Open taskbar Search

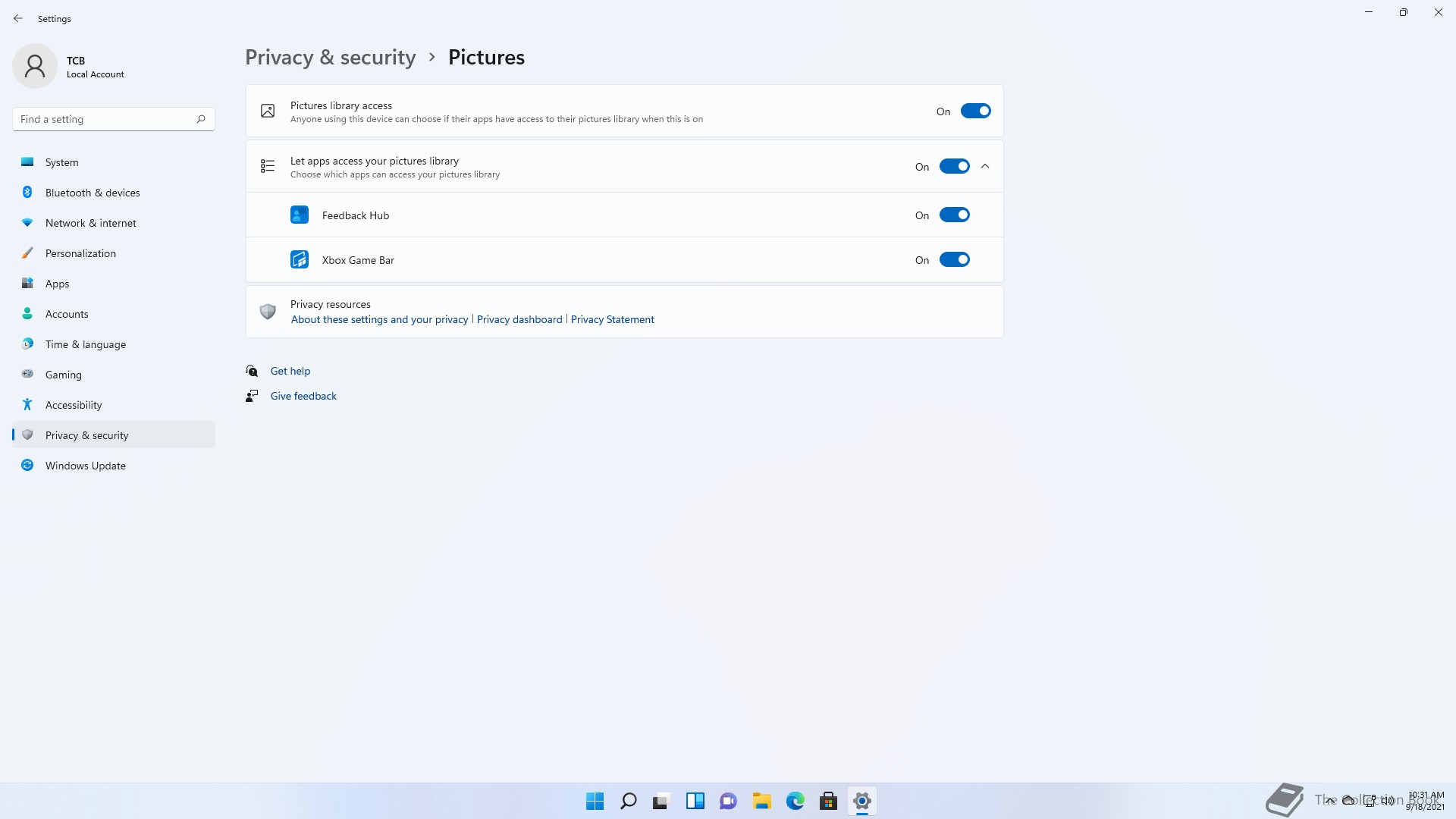[x=628, y=801]
